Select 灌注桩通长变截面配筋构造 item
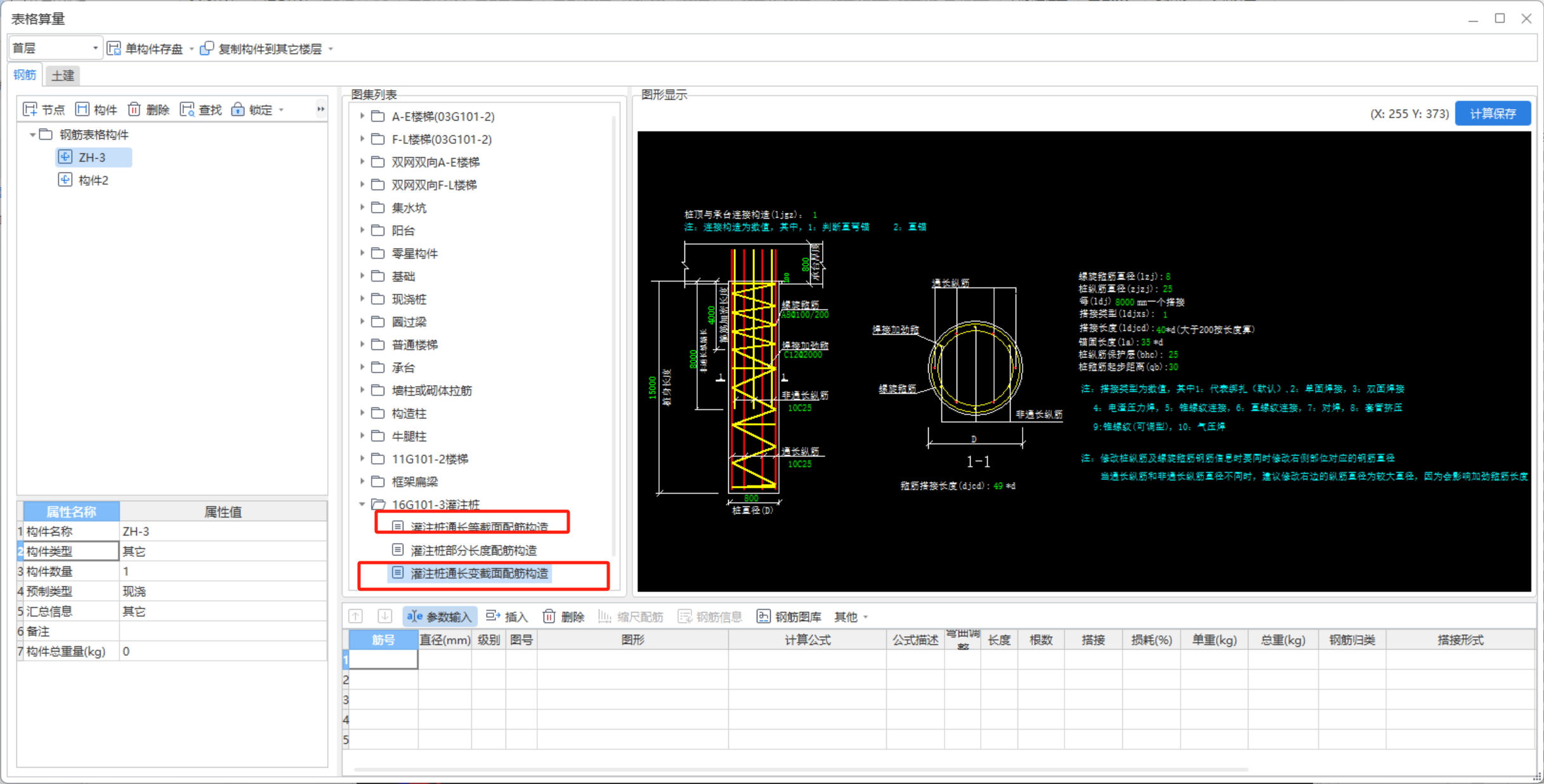Image resolution: width=1544 pixels, height=784 pixels. coord(470,573)
